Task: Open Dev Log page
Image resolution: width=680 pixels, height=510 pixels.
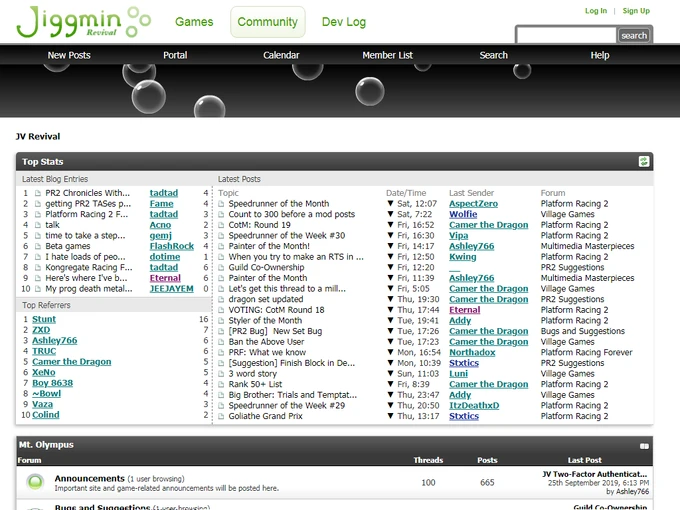Action: (344, 22)
